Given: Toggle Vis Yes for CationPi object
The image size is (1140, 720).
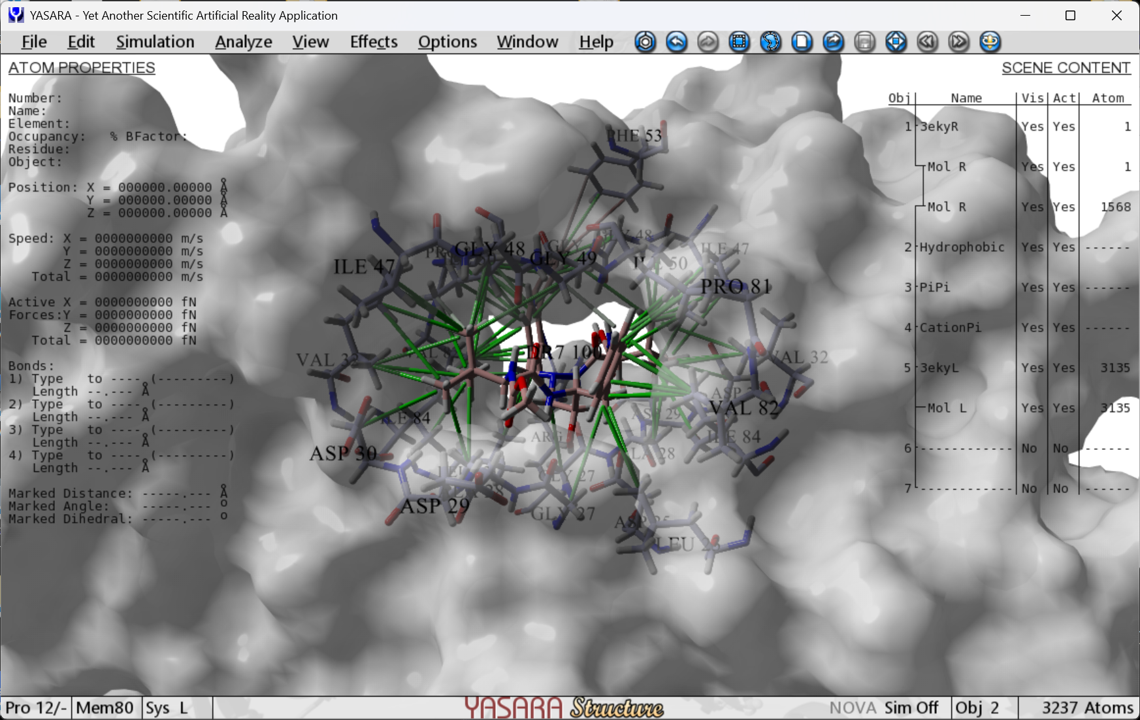Looking at the screenshot, I should [x=1032, y=327].
